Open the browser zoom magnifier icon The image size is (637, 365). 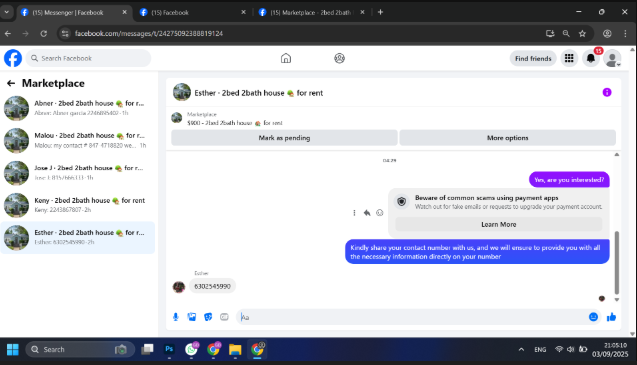click(x=566, y=34)
